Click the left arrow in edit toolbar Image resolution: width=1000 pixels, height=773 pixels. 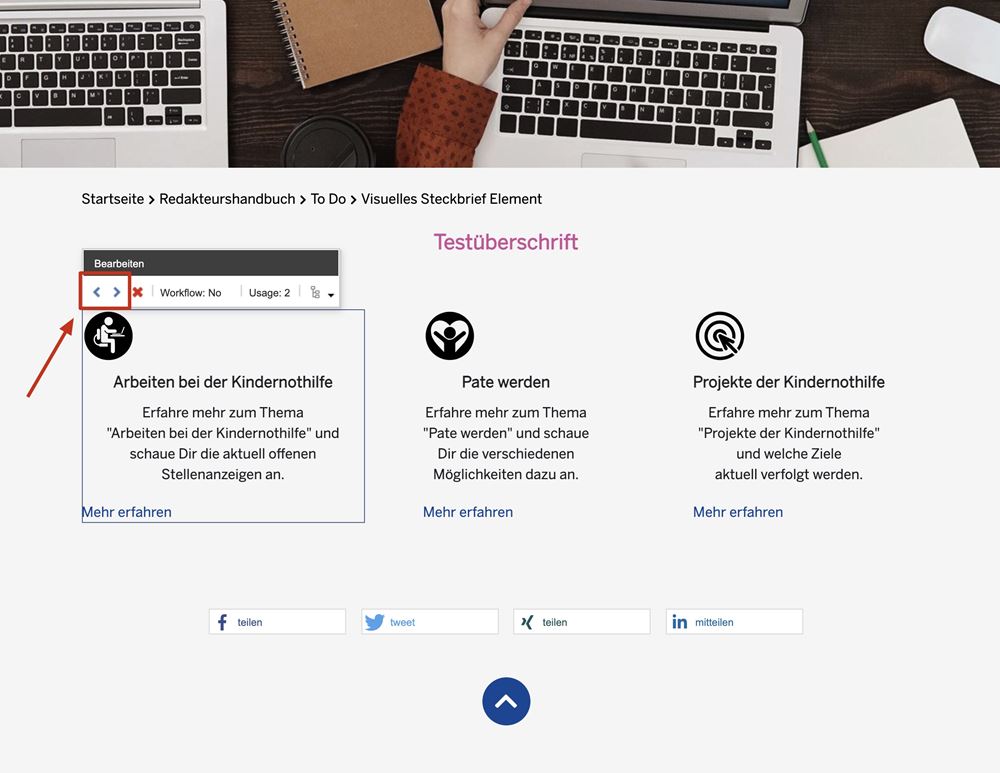96,292
